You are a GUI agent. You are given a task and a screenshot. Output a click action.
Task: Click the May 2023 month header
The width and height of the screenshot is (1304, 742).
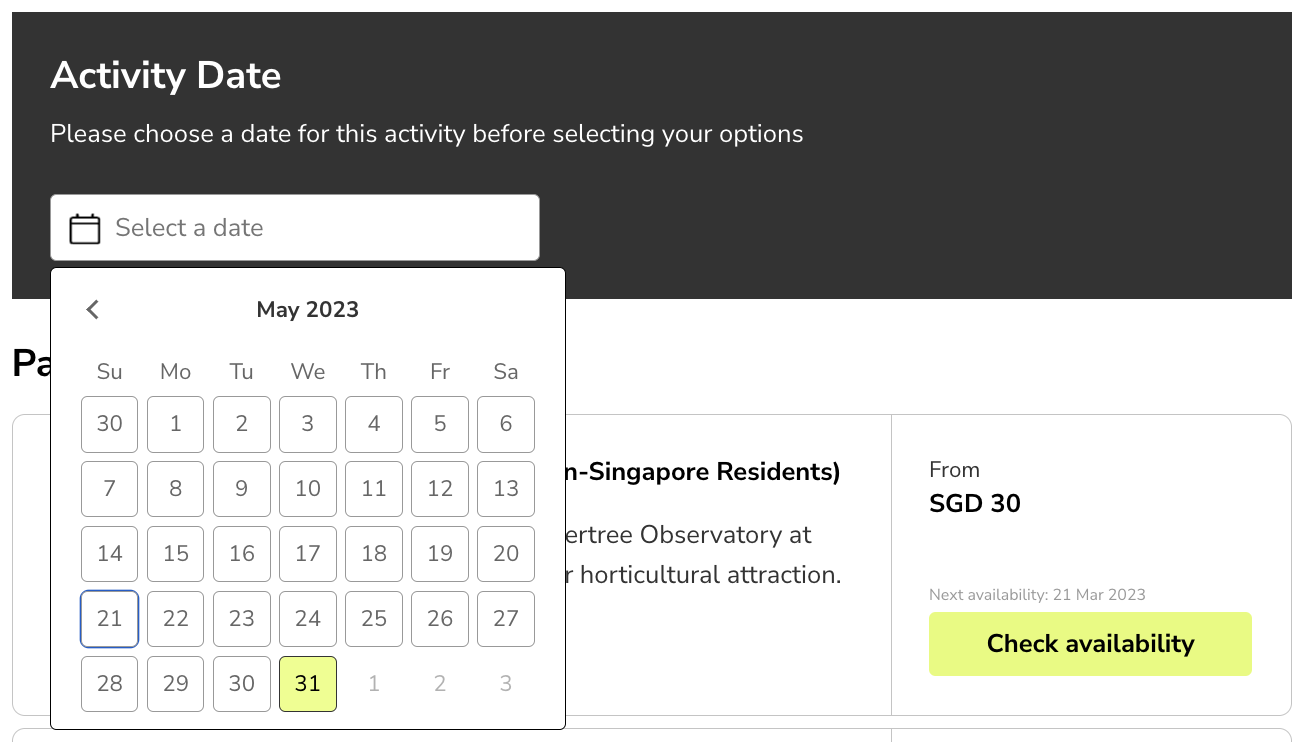pos(308,309)
